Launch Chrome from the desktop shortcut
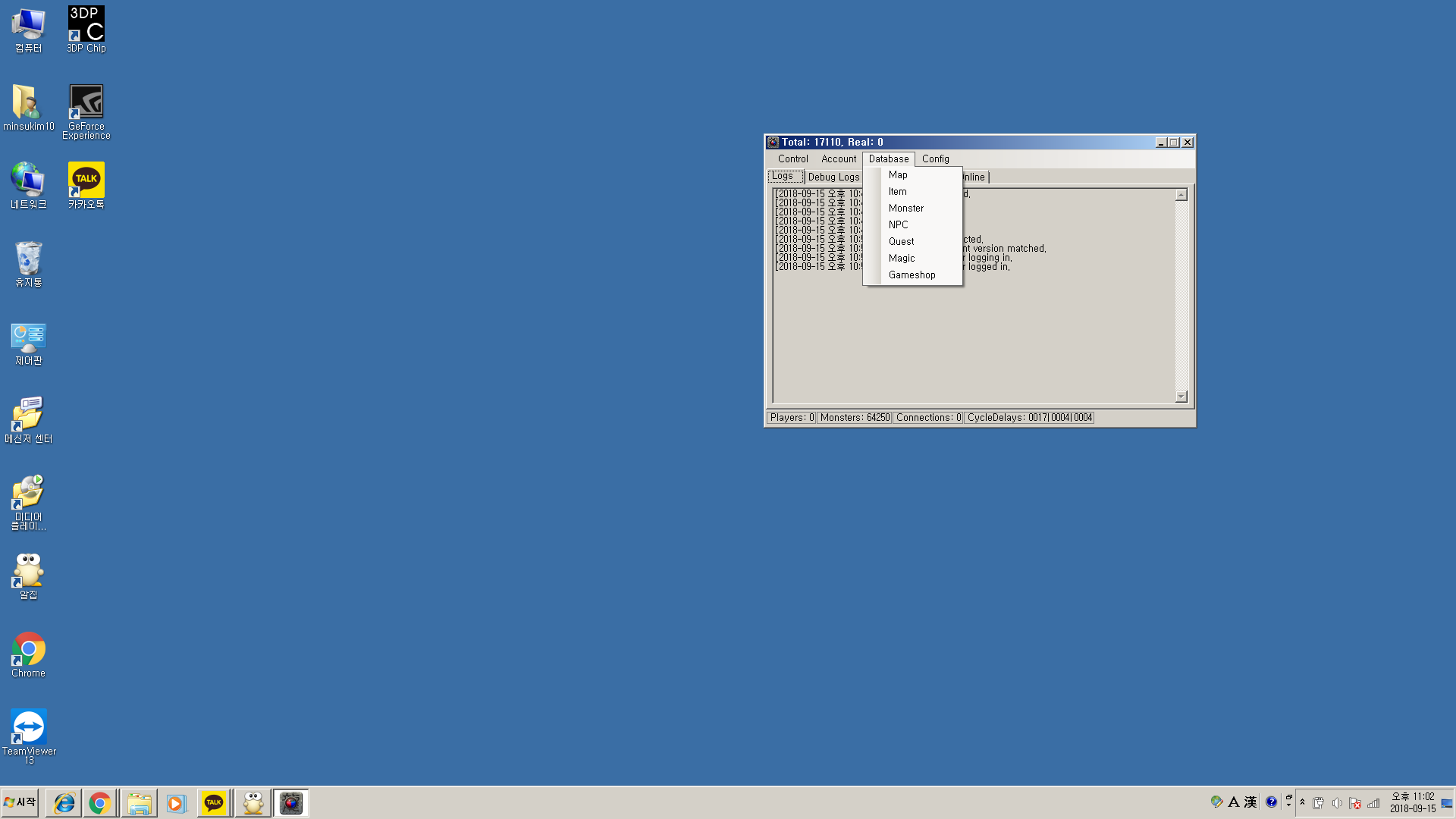The image size is (1456, 819). click(28, 655)
